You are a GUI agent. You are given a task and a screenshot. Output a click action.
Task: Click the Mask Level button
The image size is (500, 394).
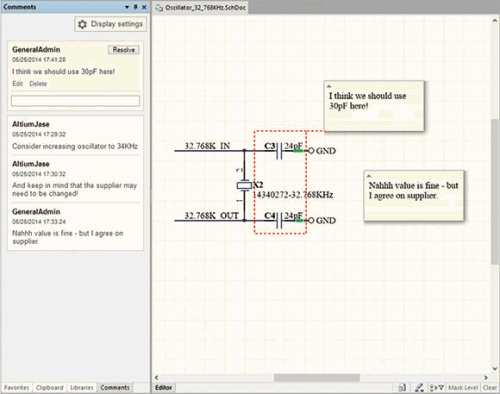point(463,388)
